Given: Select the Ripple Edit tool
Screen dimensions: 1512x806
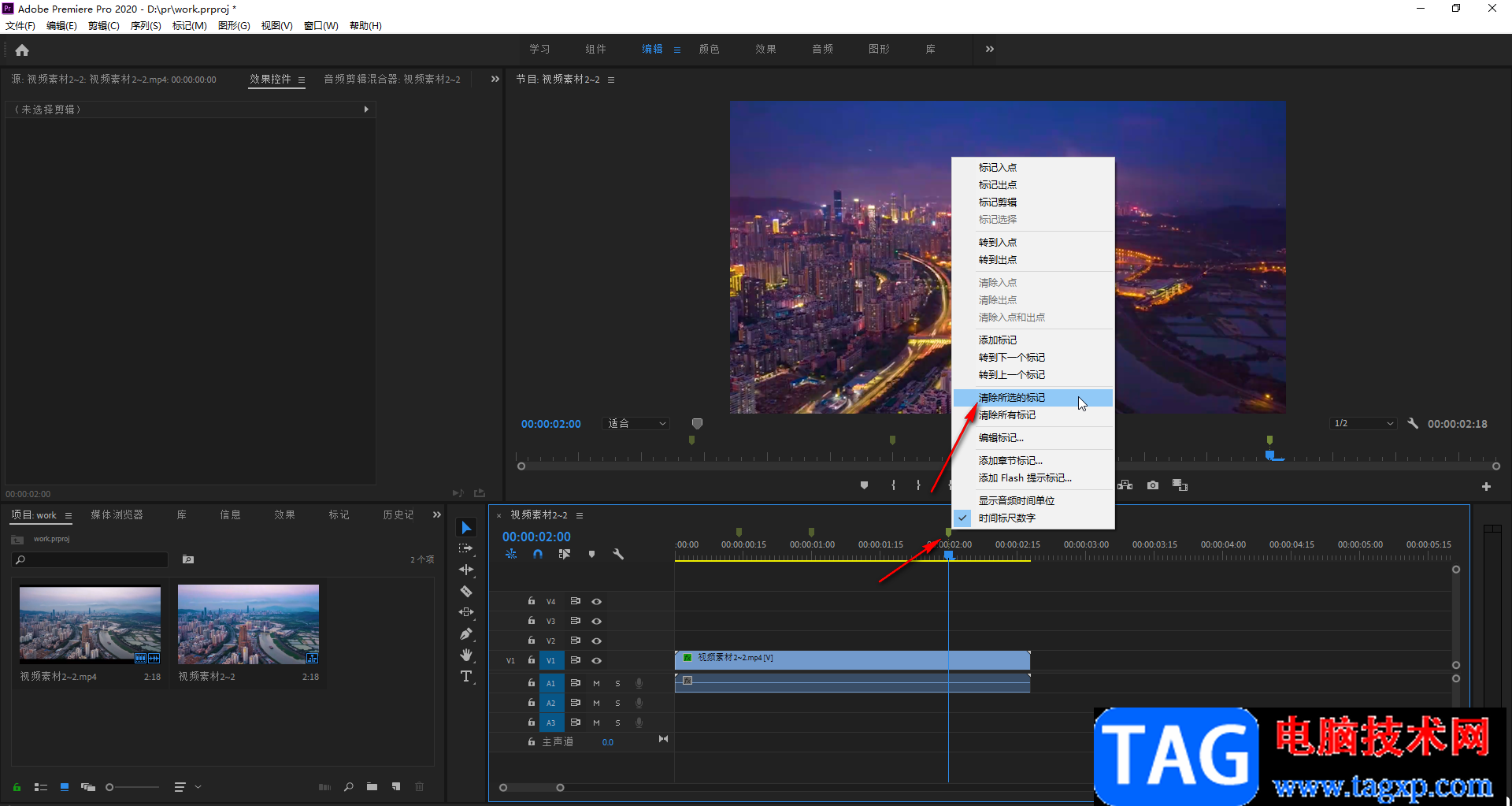Looking at the screenshot, I should coord(466,570).
